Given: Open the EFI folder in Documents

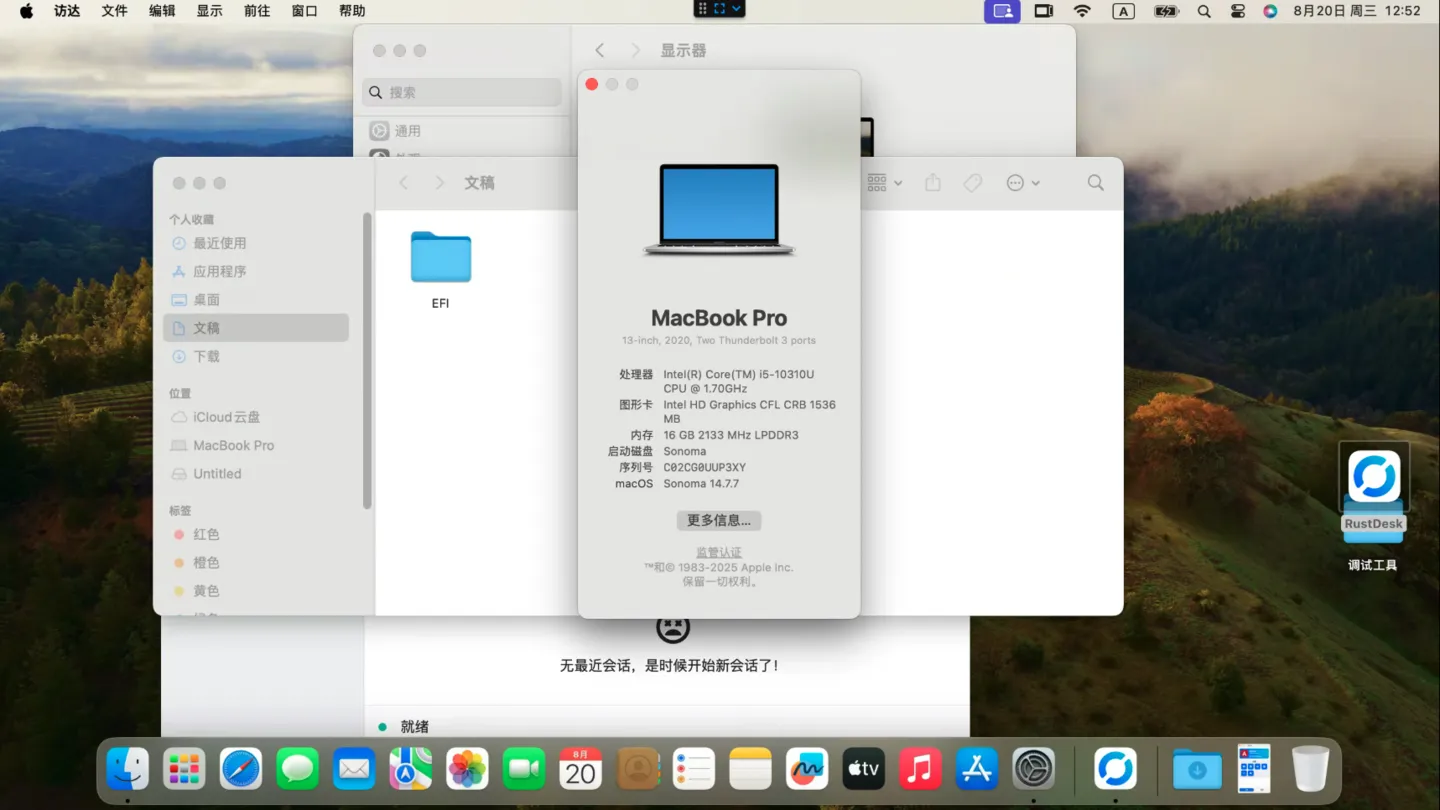Looking at the screenshot, I should 440,258.
